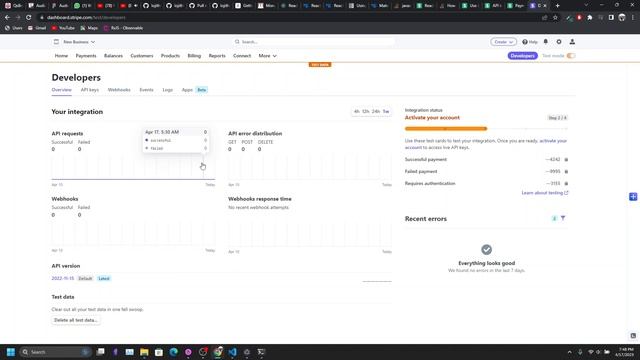Open a new browser tab
This screenshot has height=360, width=640.
558,6
